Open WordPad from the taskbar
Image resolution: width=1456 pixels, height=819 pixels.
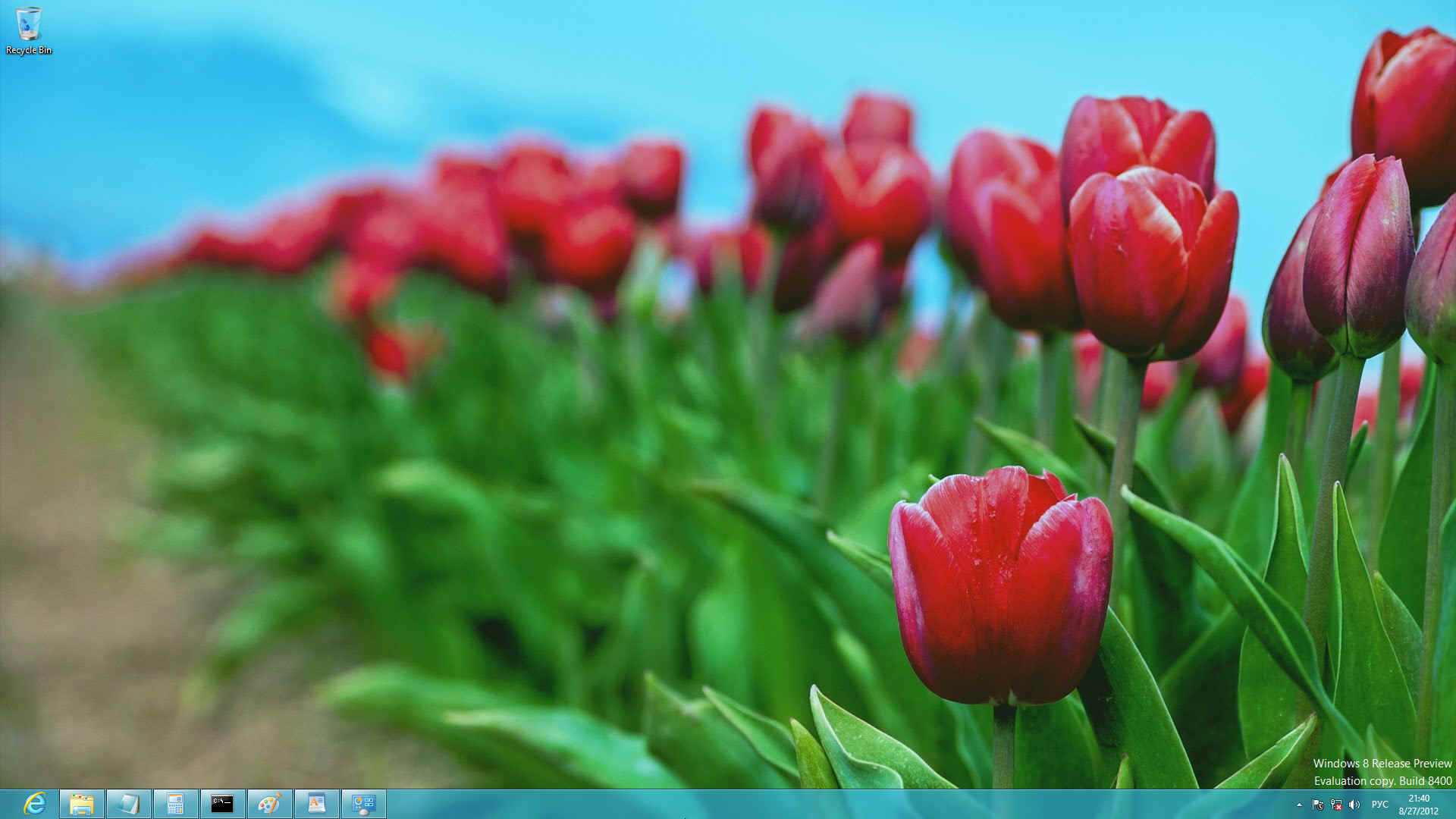pos(317,804)
